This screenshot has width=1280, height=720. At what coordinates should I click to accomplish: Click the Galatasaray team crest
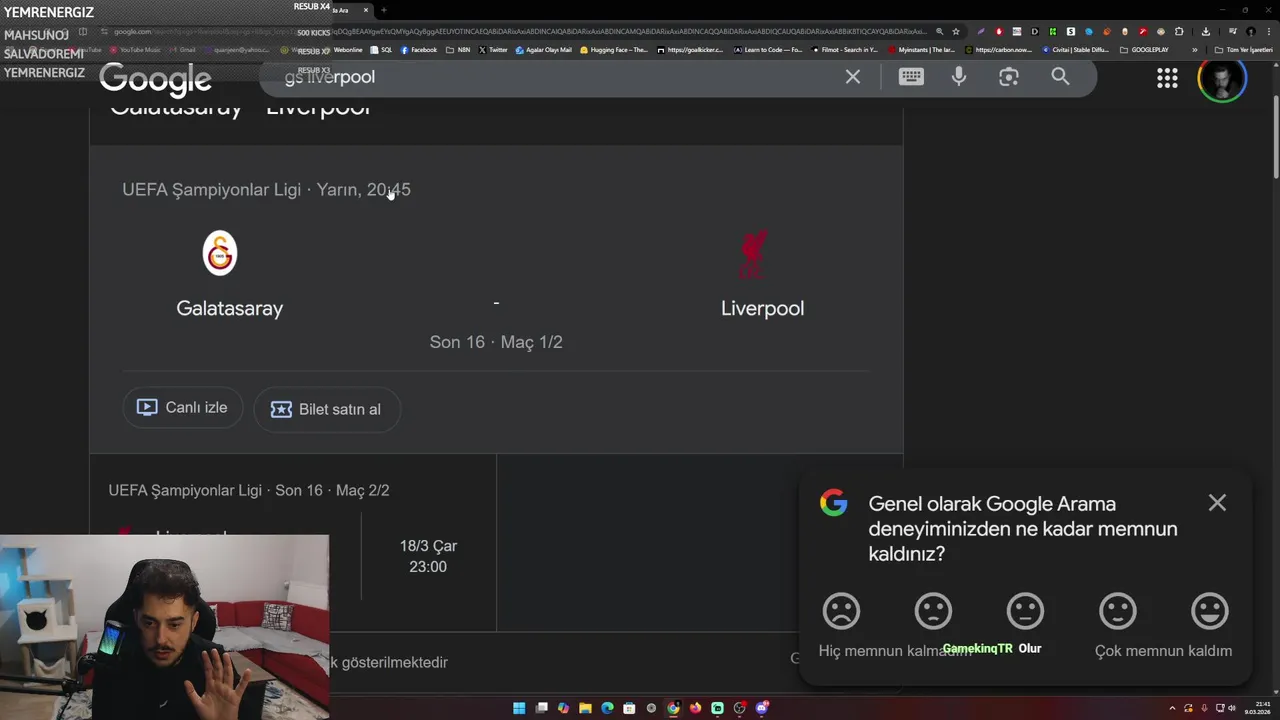[x=220, y=254]
